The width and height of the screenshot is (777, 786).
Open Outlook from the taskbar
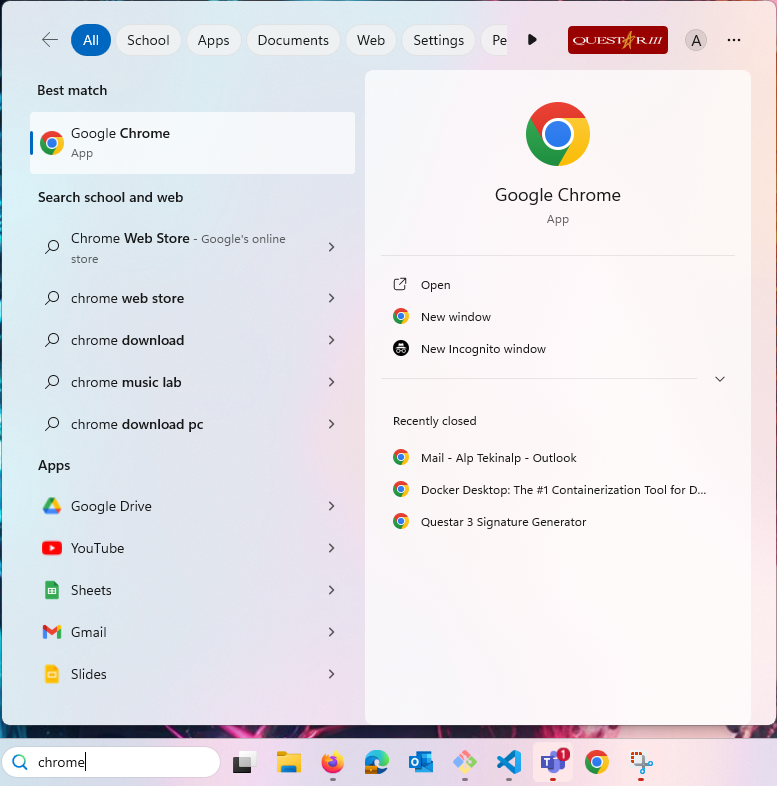click(421, 762)
